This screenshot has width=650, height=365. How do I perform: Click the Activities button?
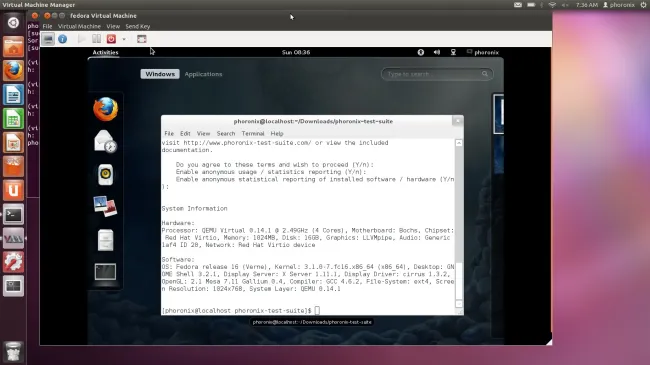click(105, 52)
